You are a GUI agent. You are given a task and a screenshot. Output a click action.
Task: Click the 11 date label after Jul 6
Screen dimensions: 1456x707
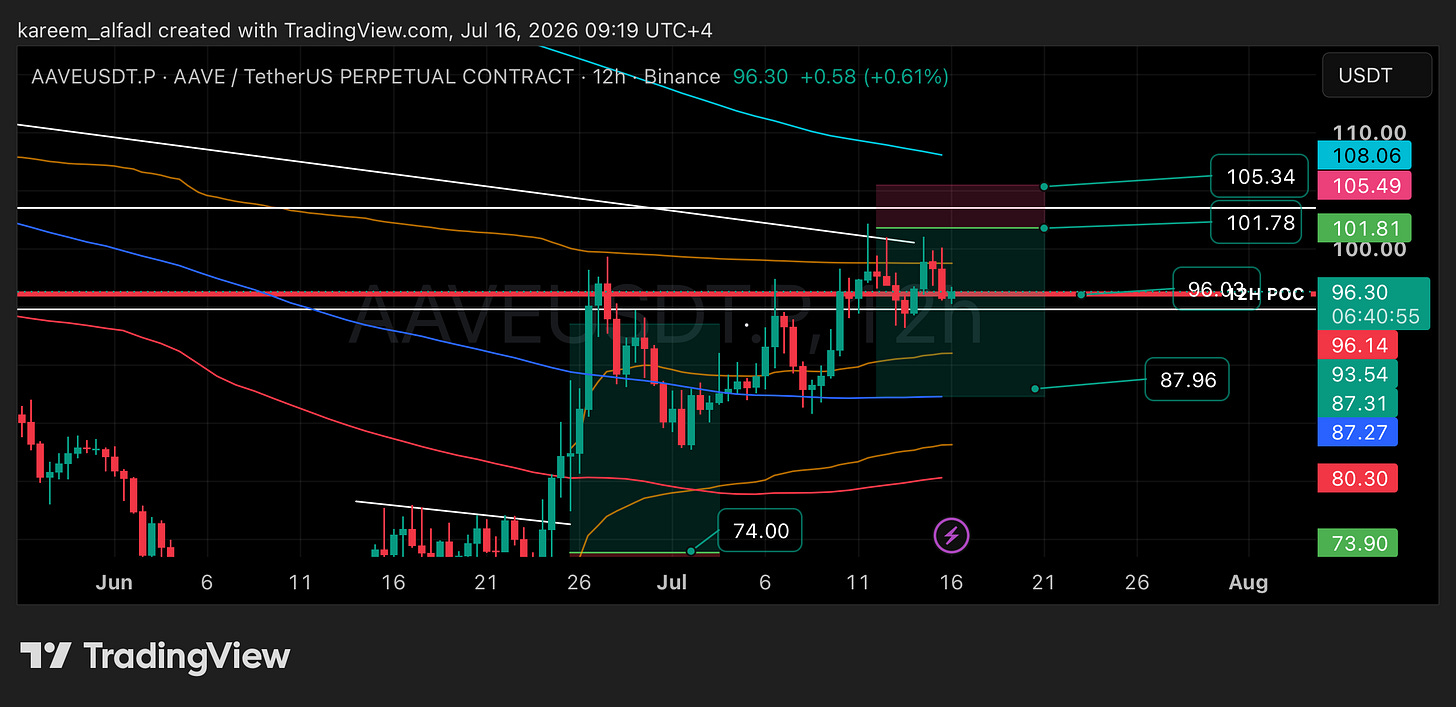tap(857, 583)
